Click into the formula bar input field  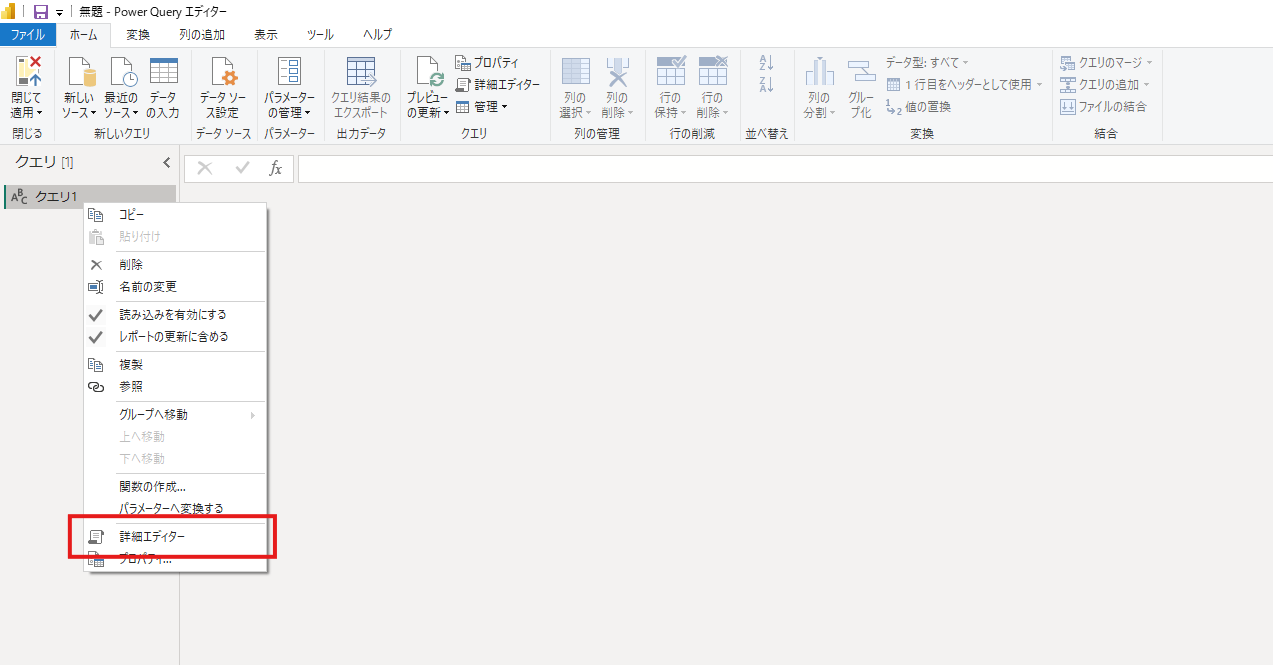point(785,169)
